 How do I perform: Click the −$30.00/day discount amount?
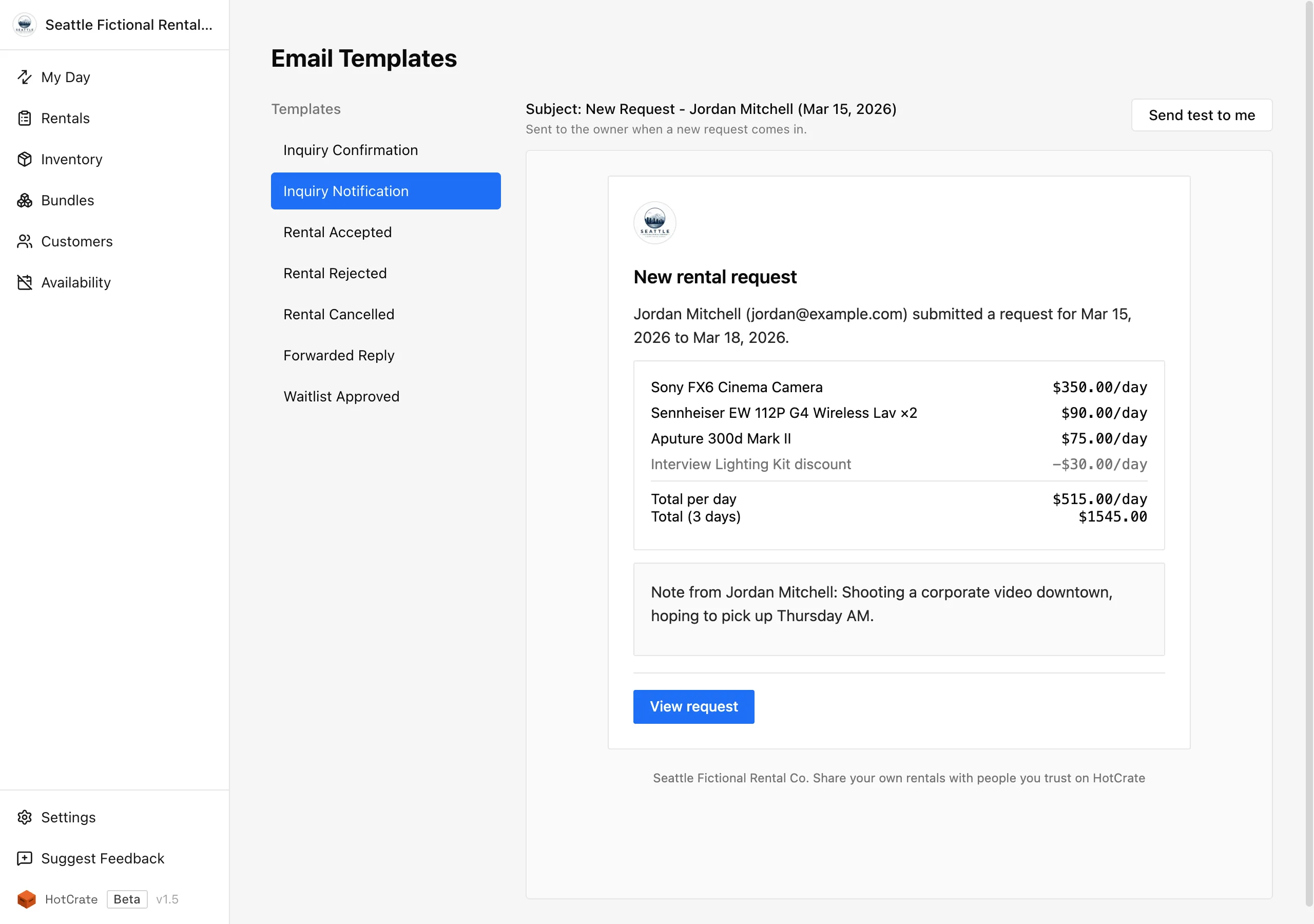click(x=1099, y=464)
